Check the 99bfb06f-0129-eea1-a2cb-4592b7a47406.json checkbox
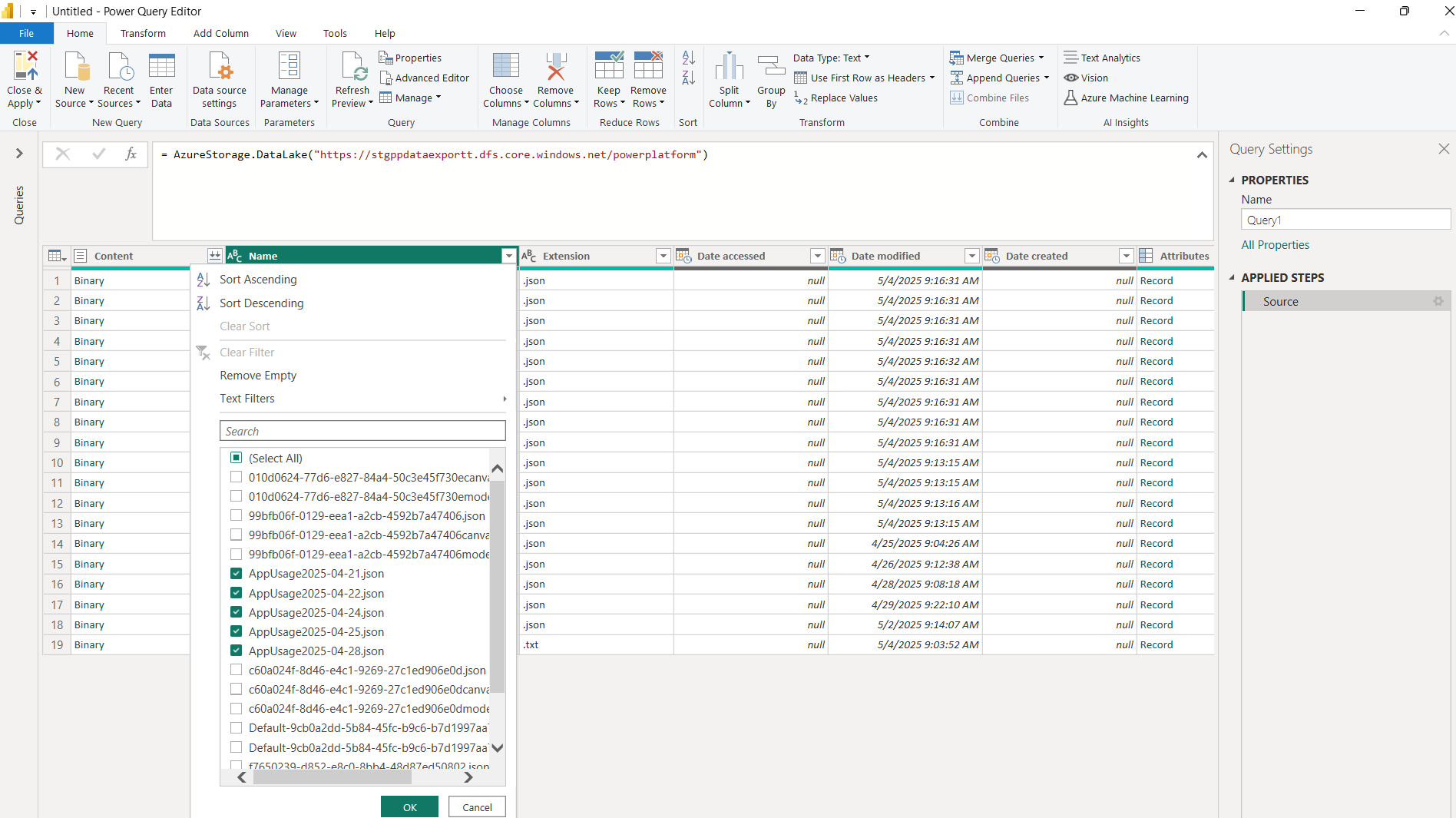Viewport: 1456px width, 818px height. (x=237, y=516)
